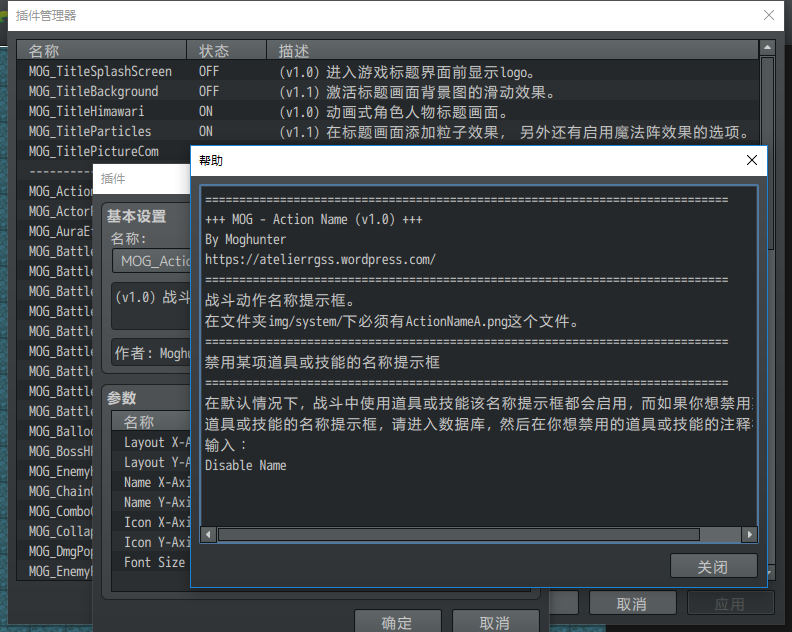Click the Name Y-Axi parameter row

tap(151, 502)
